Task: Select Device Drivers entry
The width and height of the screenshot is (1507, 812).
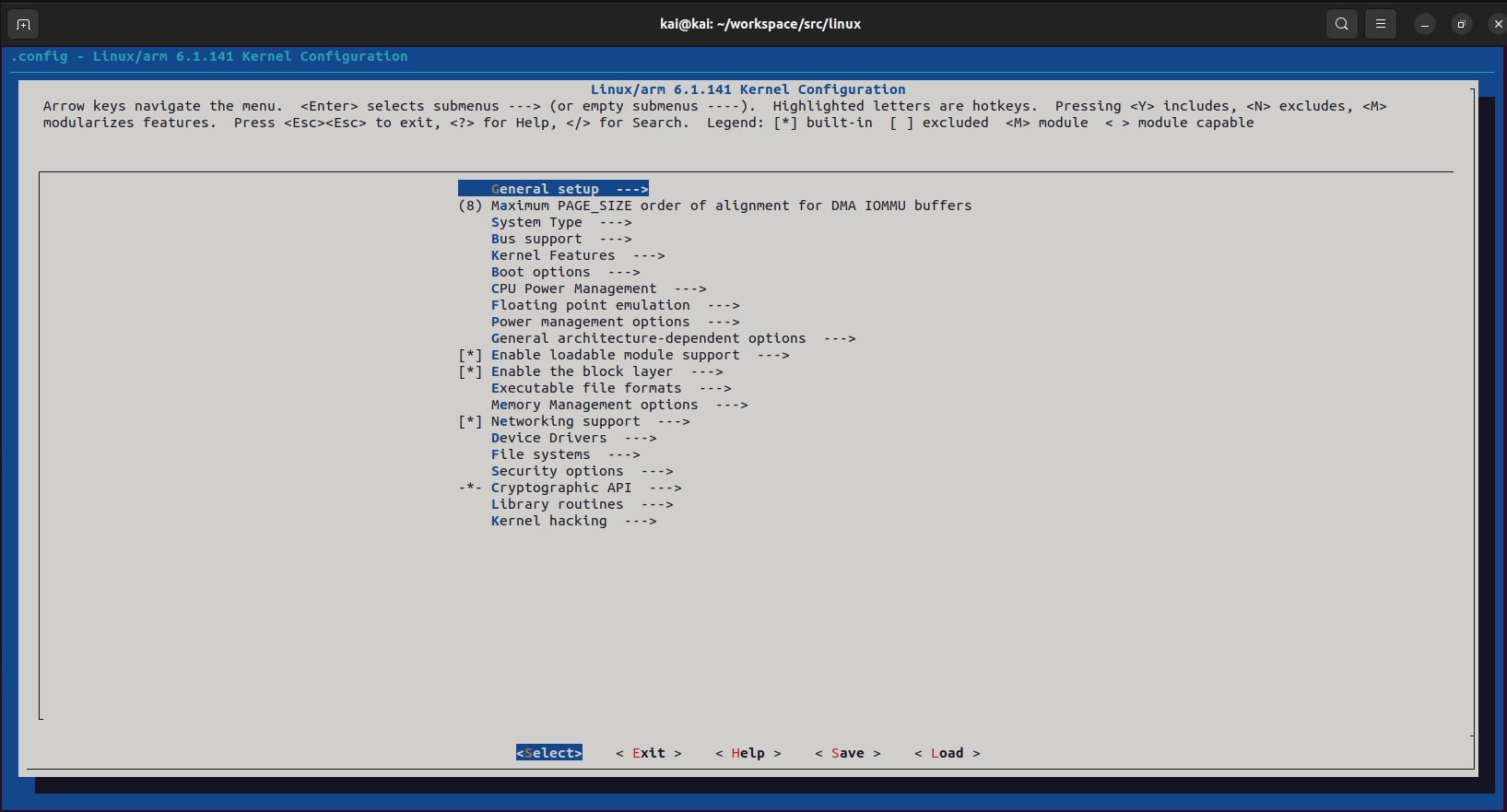Action: pyautogui.click(x=573, y=438)
